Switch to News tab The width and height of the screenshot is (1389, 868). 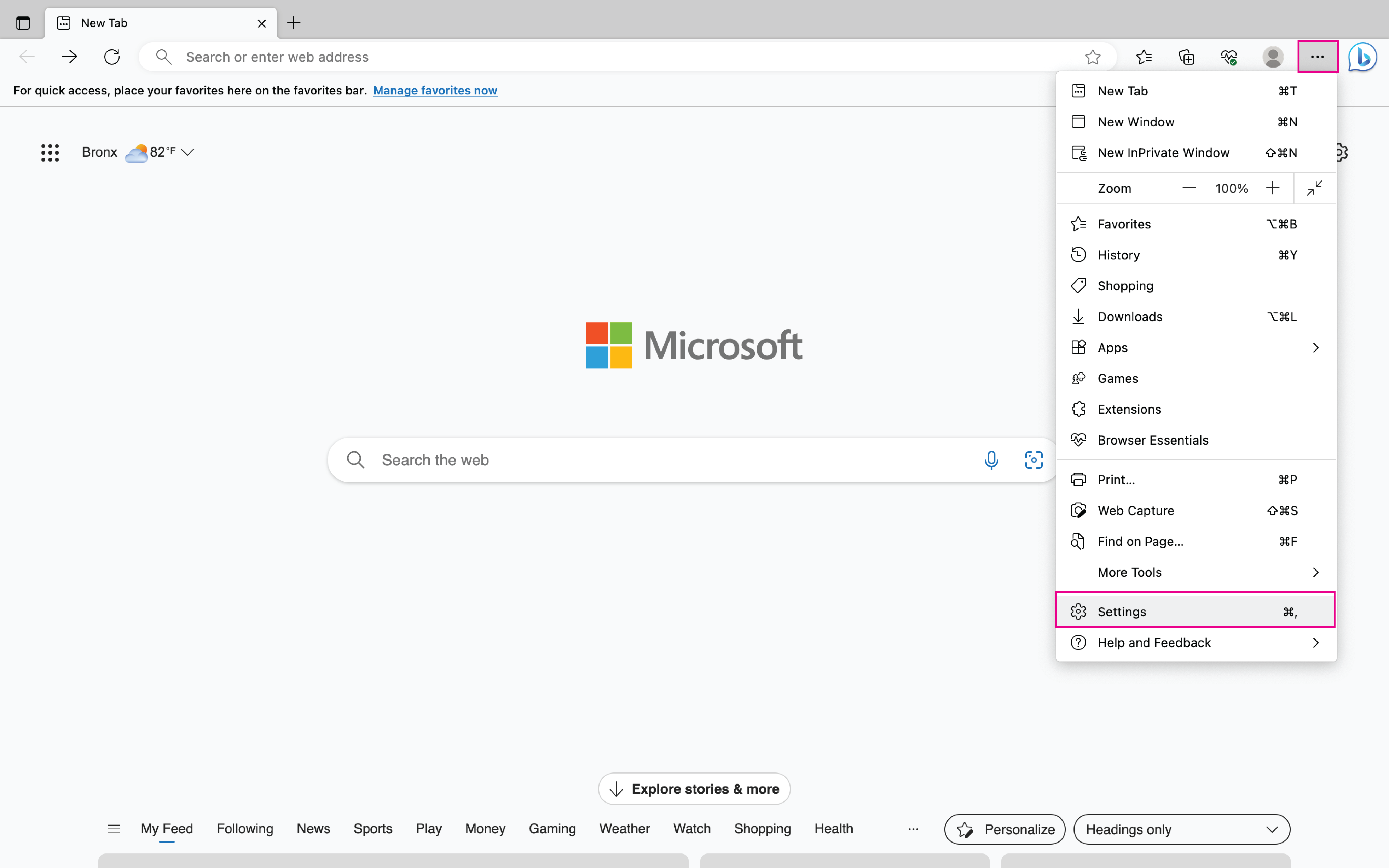click(x=313, y=828)
